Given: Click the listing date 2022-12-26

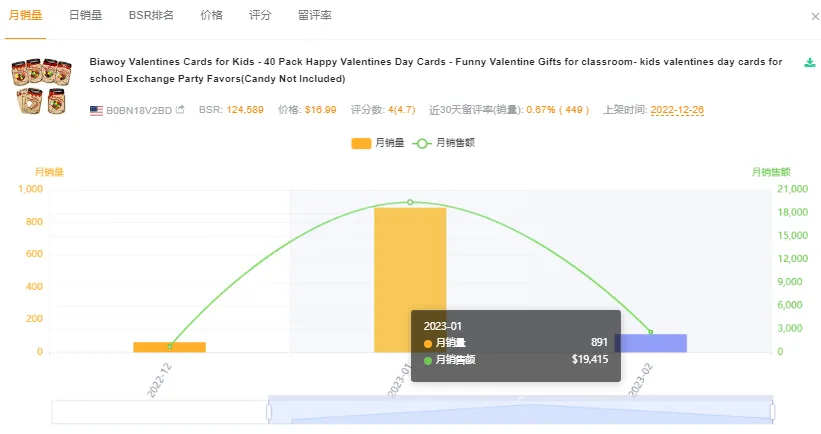Looking at the screenshot, I should 677,109.
